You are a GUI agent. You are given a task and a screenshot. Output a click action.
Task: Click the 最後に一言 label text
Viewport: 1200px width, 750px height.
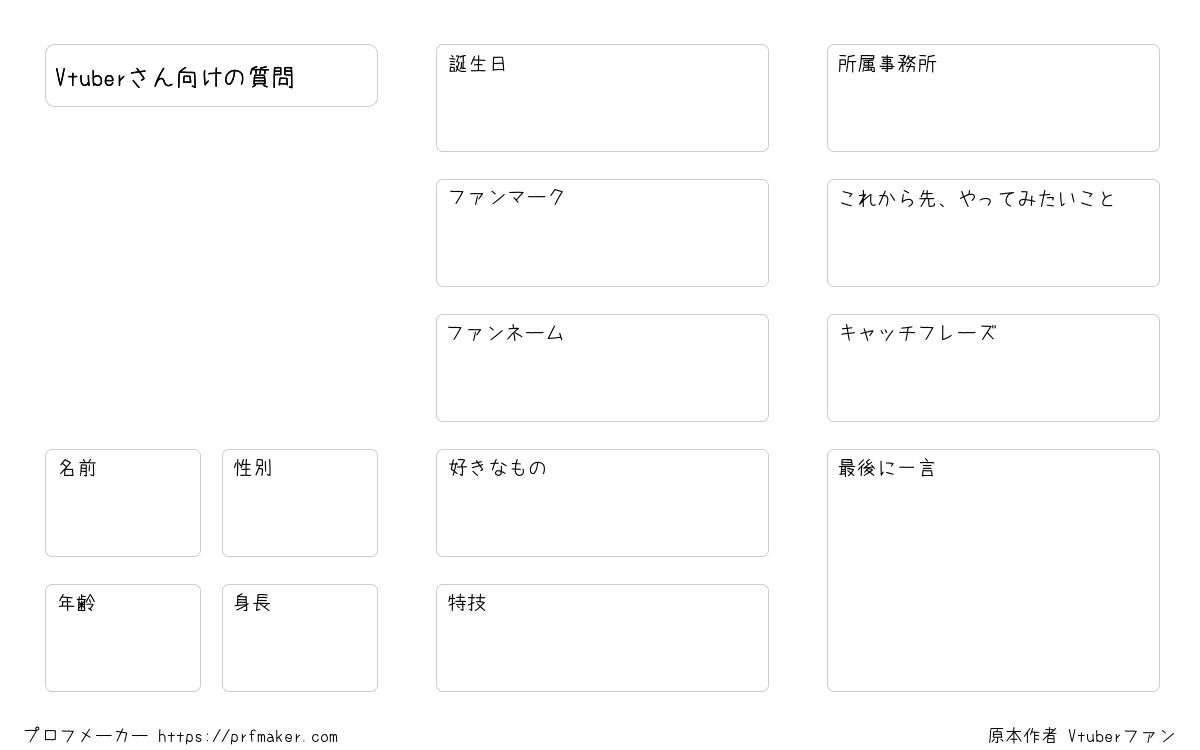[887, 468]
